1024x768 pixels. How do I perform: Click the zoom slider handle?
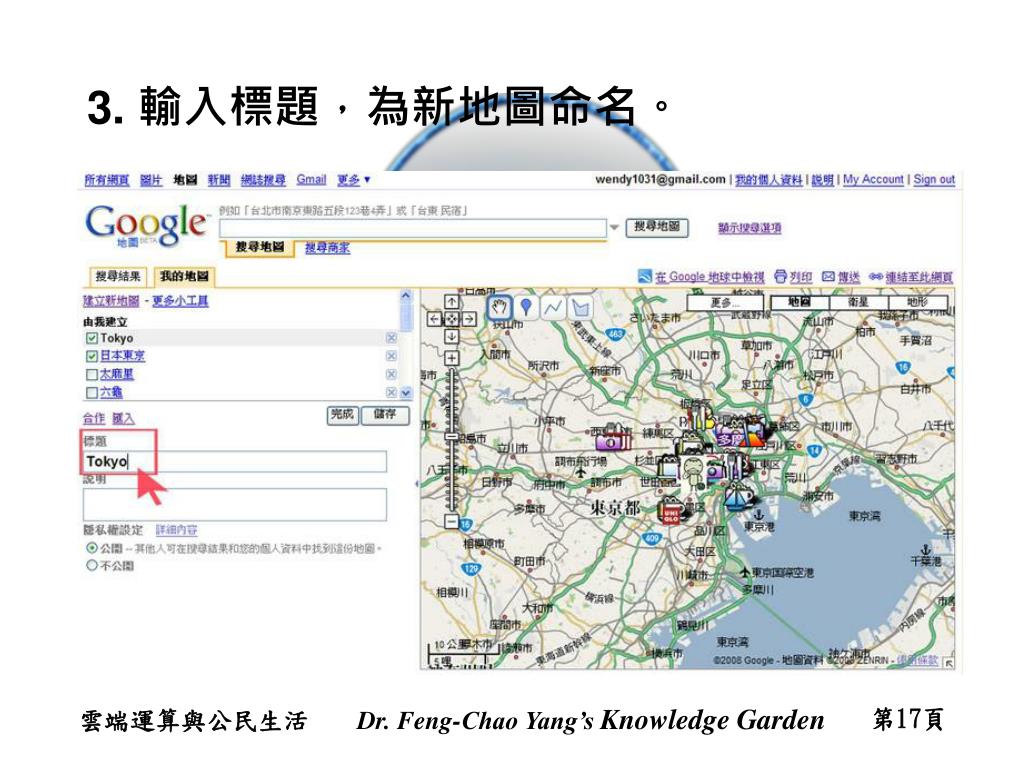451,436
